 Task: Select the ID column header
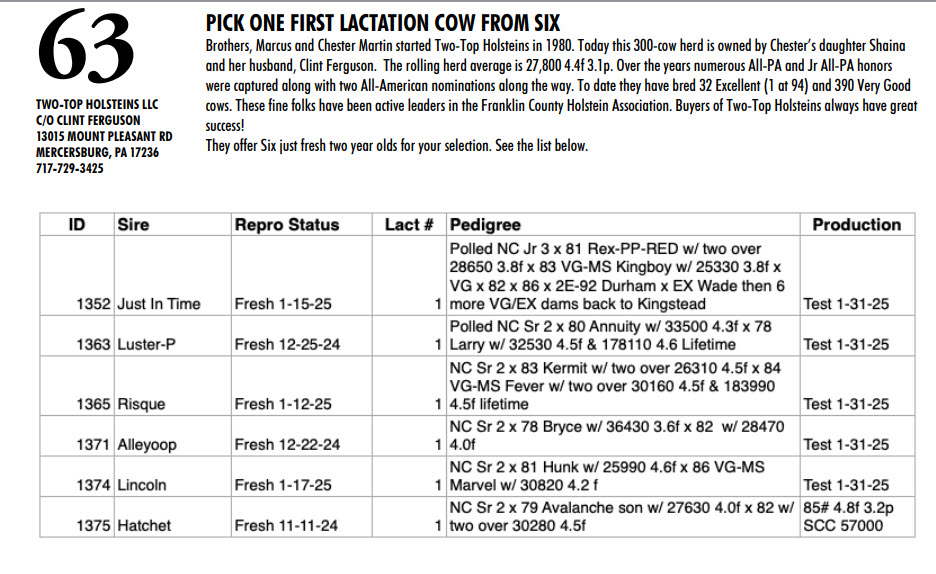click(x=76, y=225)
